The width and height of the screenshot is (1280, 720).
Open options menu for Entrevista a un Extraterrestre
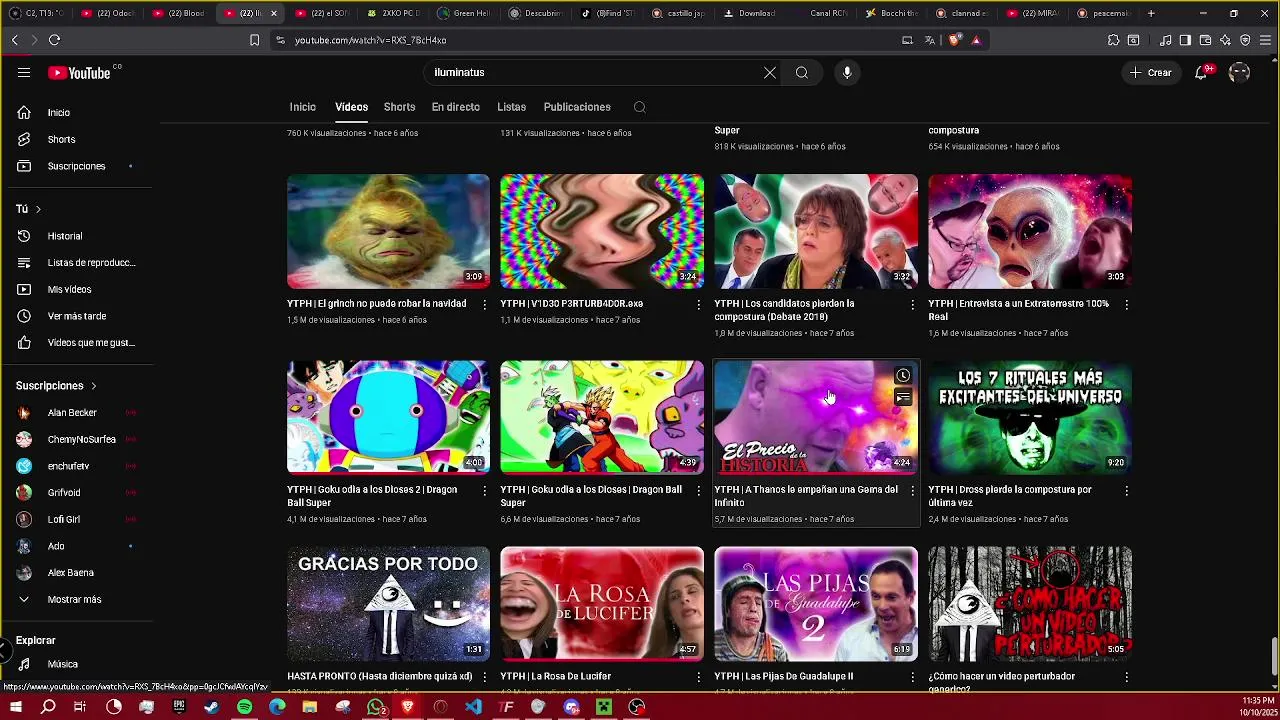(1126, 304)
